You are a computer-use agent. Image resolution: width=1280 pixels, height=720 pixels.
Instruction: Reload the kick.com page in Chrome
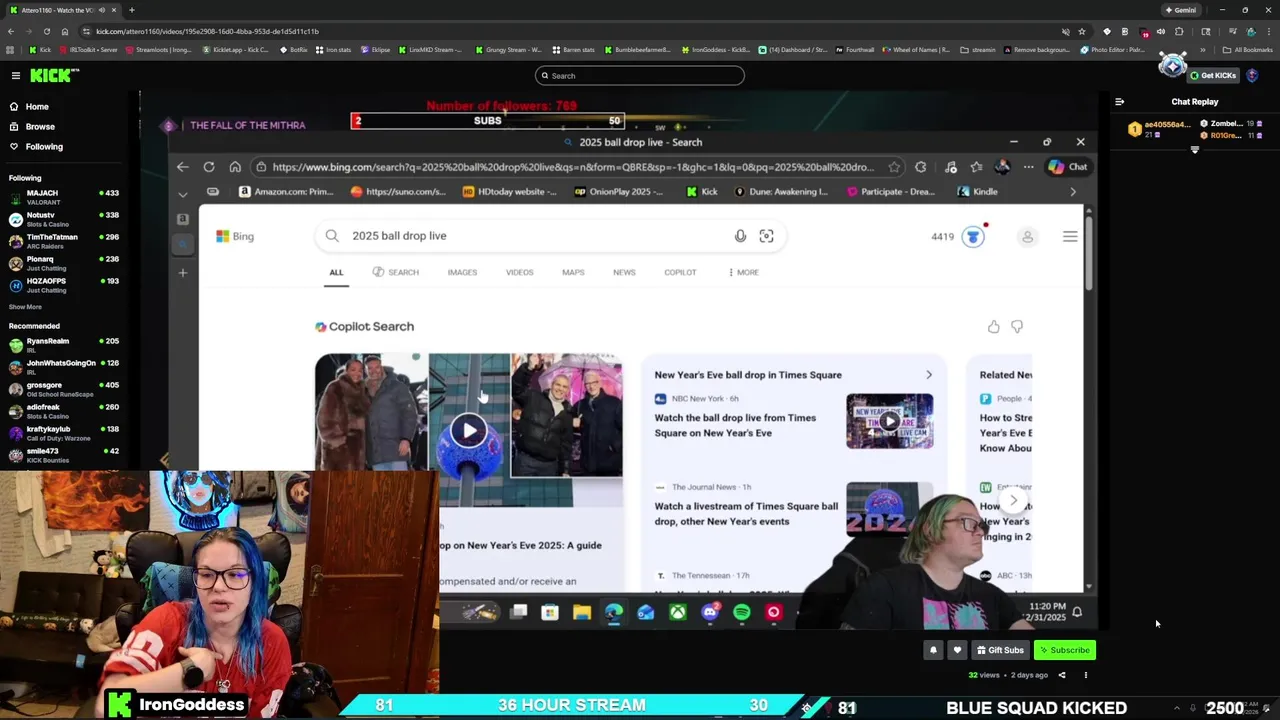(45, 31)
